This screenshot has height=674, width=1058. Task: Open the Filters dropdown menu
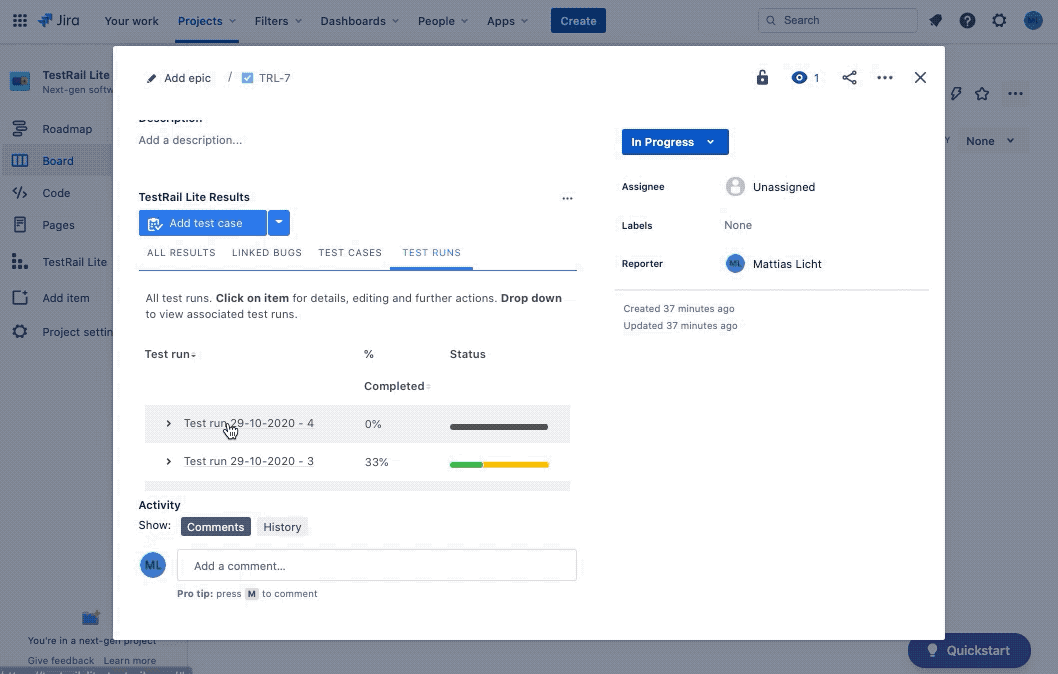point(278,21)
